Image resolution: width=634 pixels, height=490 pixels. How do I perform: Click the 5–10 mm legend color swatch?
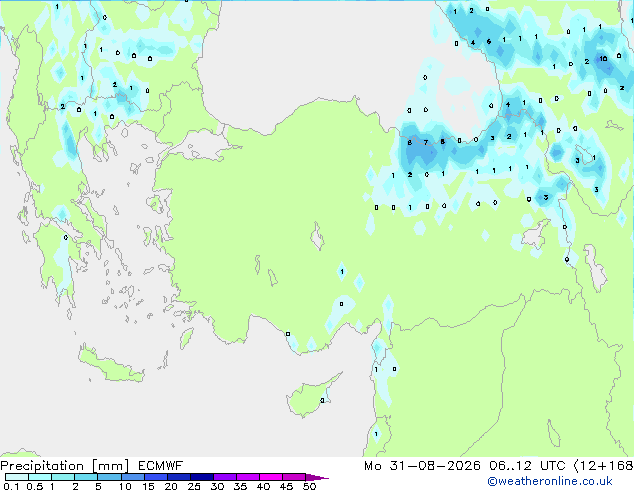click(x=109, y=477)
